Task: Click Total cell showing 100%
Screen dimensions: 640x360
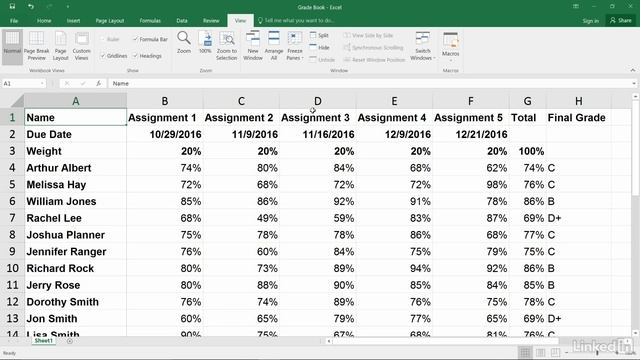Action: [527, 151]
